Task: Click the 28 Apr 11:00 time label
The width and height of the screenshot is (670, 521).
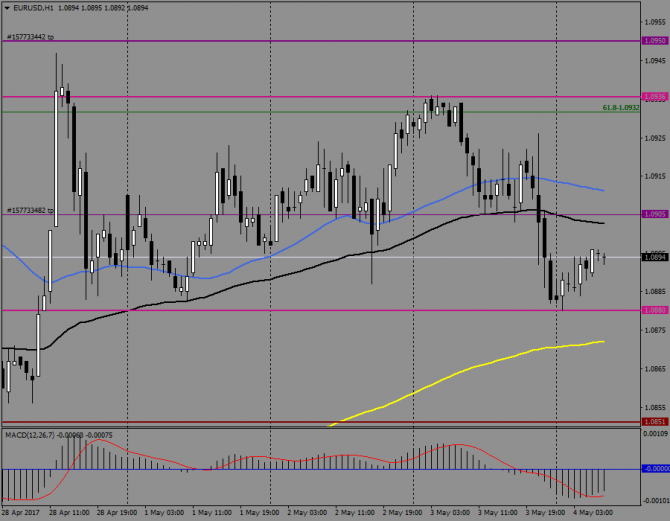Action: coord(69,512)
